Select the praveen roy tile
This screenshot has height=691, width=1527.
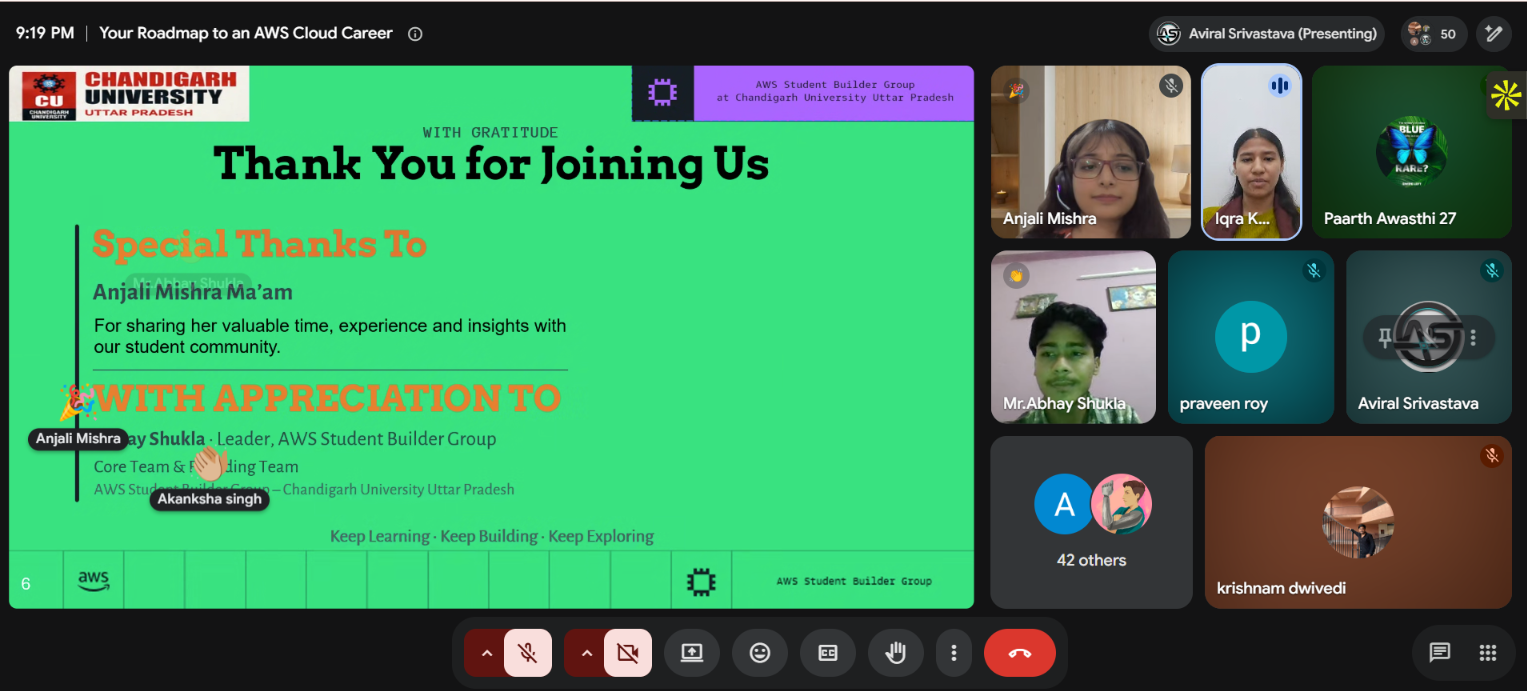(1251, 337)
